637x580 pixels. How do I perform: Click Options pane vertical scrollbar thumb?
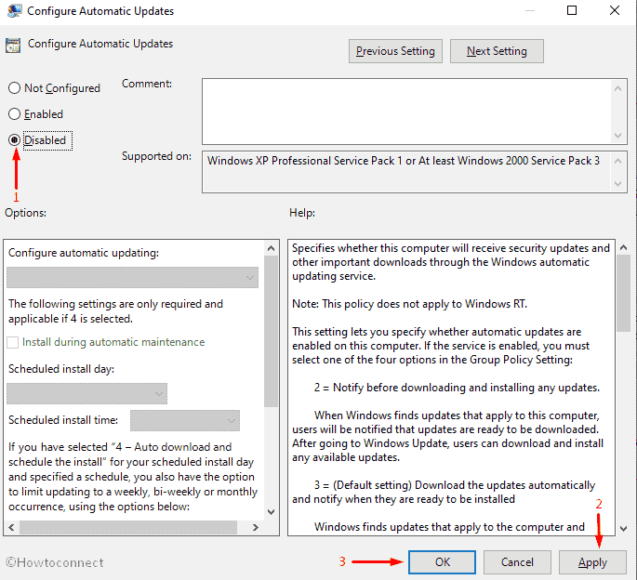pyautogui.click(x=271, y=331)
